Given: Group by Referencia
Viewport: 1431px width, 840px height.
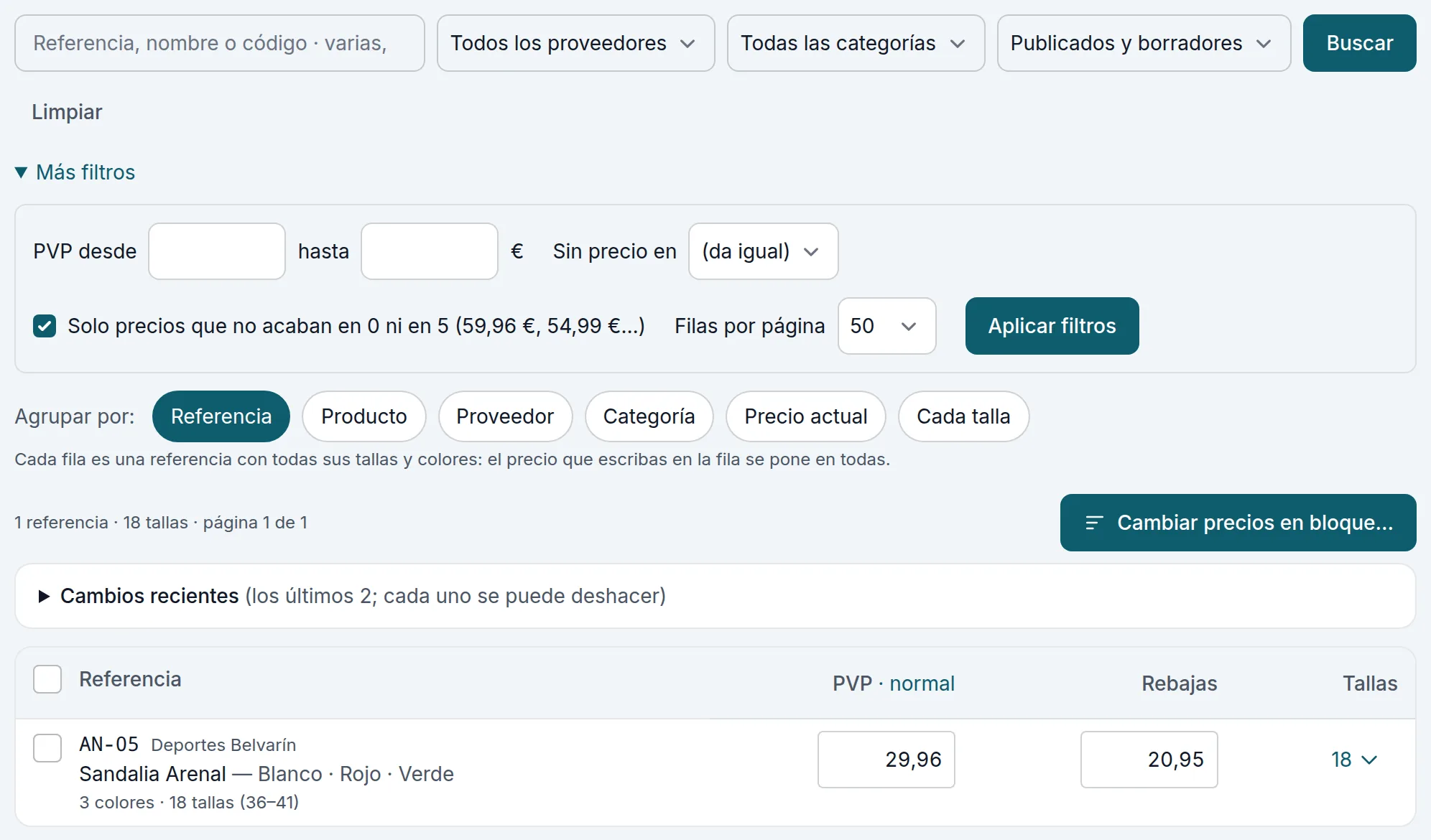Looking at the screenshot, I should [x=221, y=416].
